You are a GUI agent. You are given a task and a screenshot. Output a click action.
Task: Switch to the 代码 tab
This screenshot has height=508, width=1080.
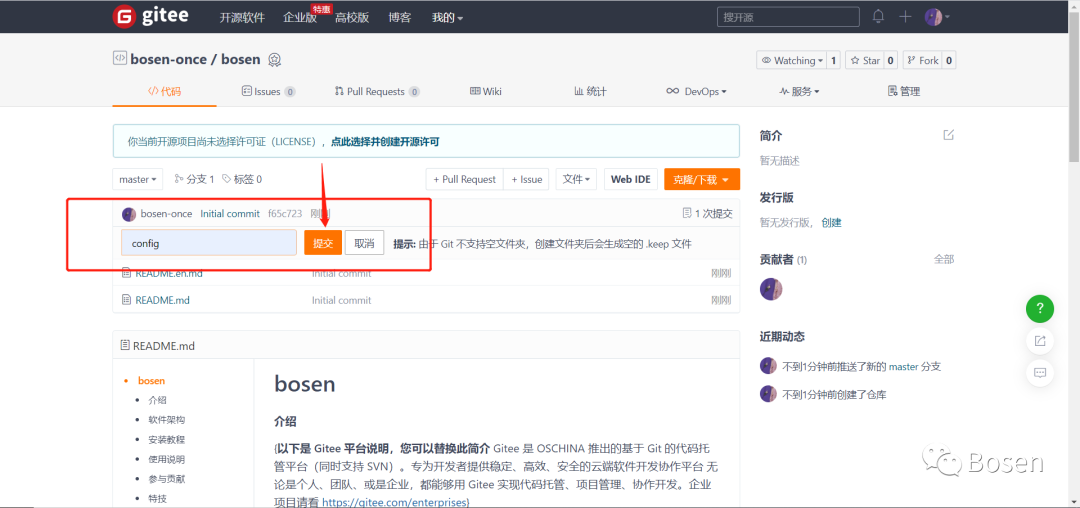click(165, 92)
